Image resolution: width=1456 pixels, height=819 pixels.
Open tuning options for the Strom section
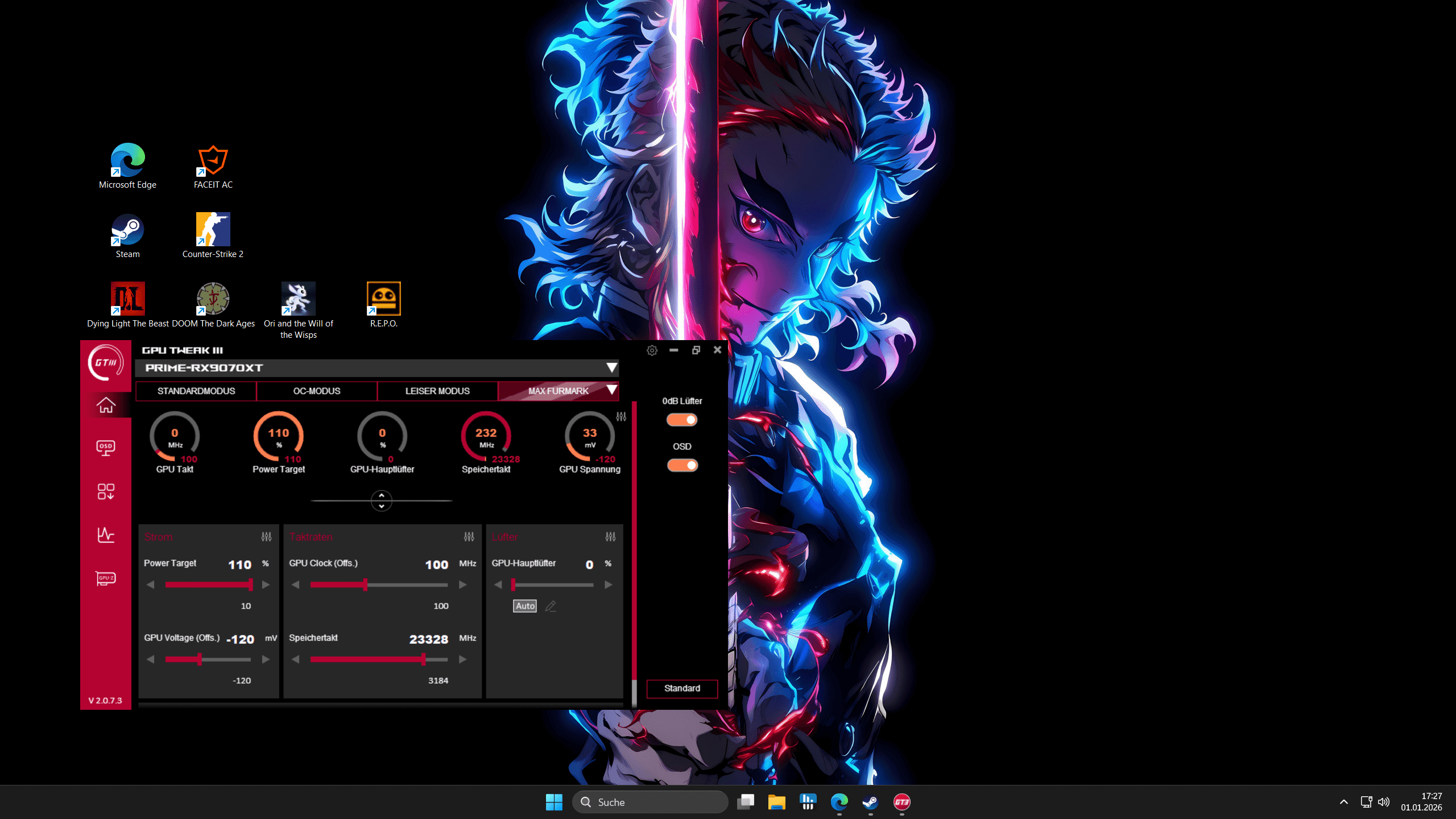point(265,536)
